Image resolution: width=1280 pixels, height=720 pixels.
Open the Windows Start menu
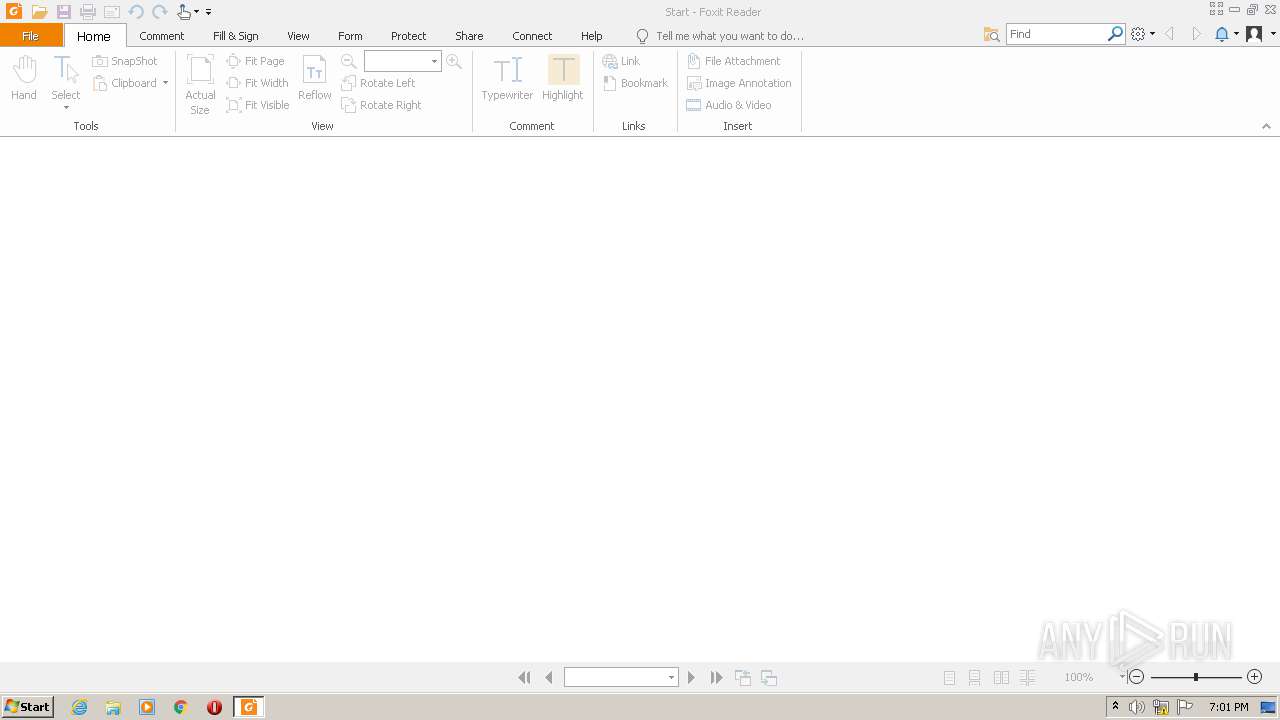[x=28, y=707]
